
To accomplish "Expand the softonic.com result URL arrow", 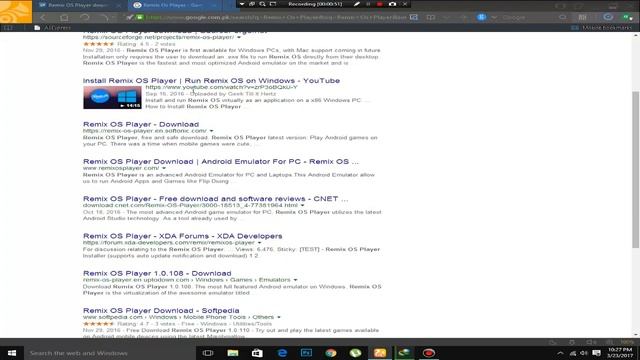I will [211, 131].
